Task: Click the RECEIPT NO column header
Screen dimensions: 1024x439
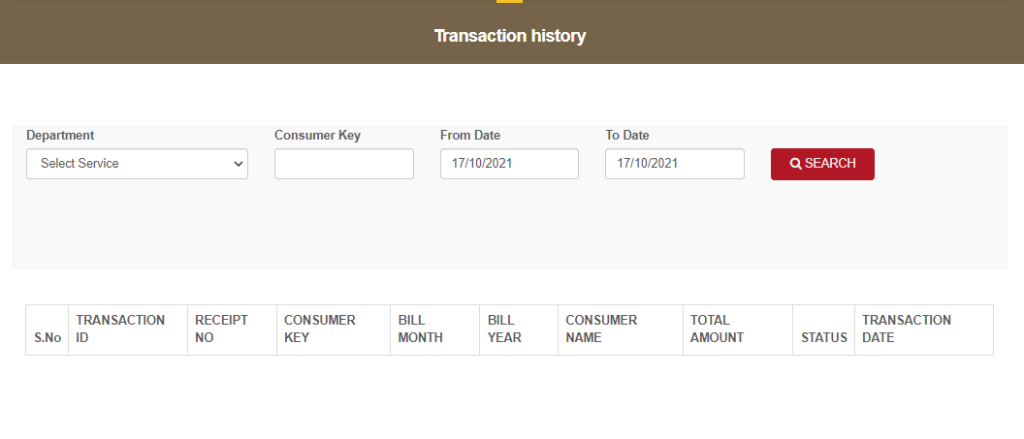Action: (232, 330)
